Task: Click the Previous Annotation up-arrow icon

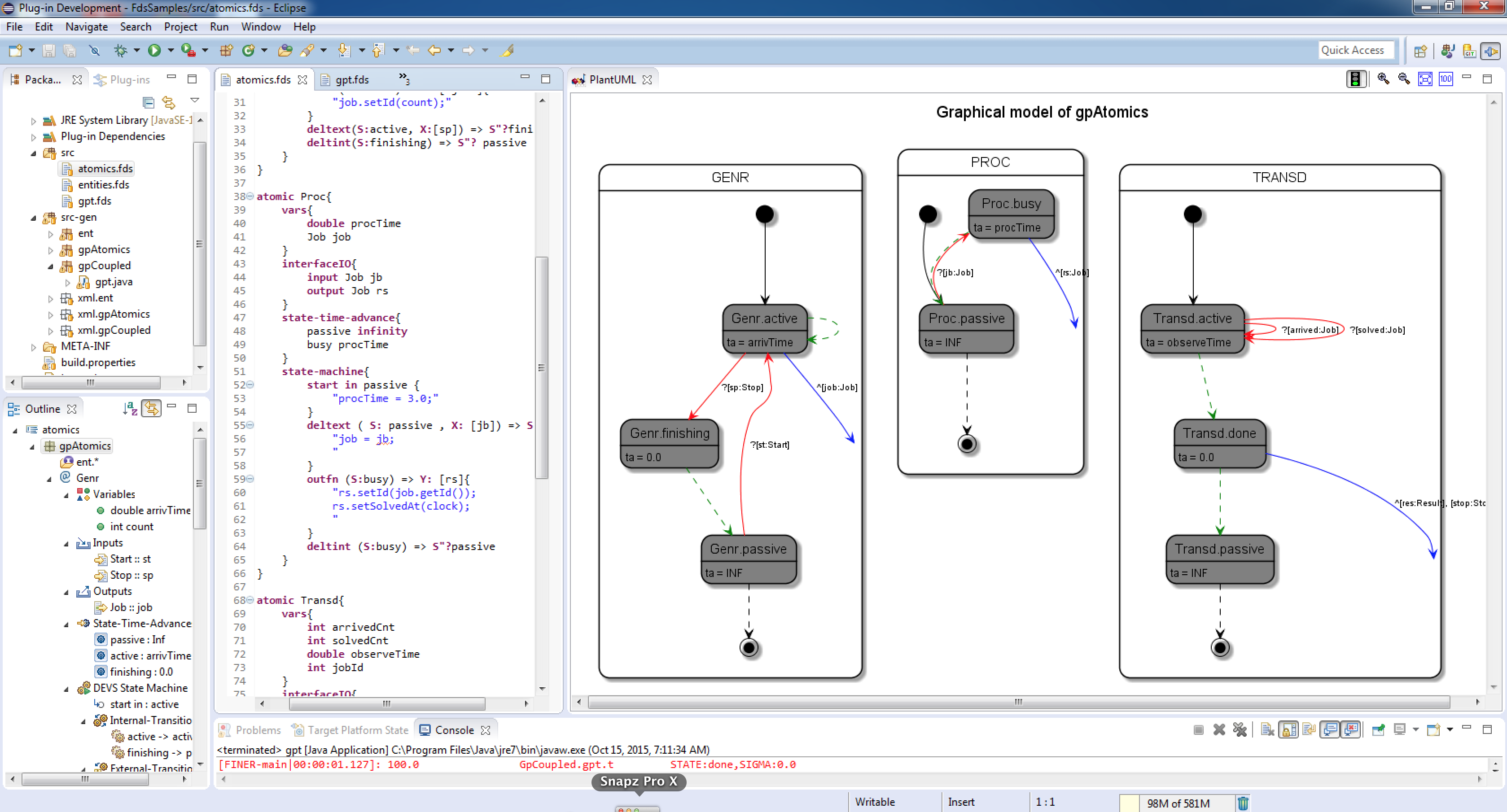Action: pos(378,51)
